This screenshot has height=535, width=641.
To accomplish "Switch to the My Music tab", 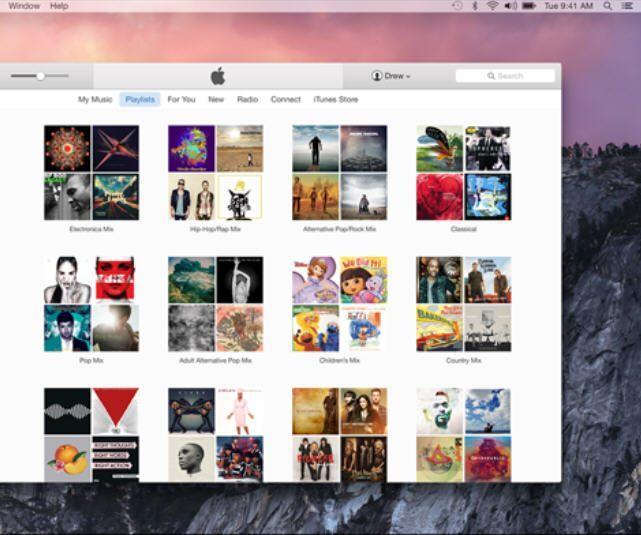I will [x=95, y=99].
